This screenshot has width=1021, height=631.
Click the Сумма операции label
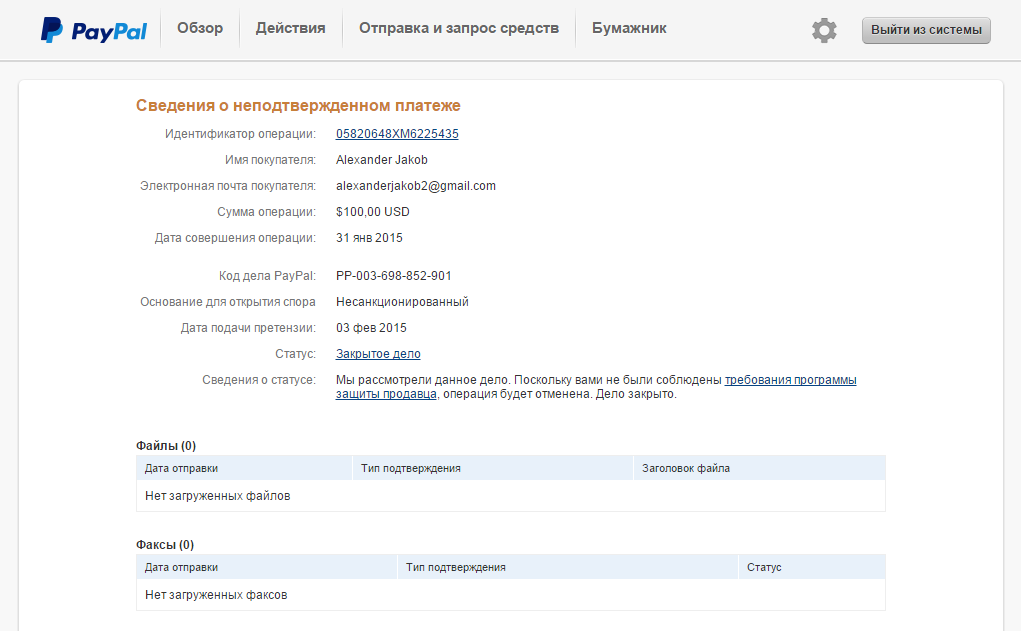pos(266,212)
